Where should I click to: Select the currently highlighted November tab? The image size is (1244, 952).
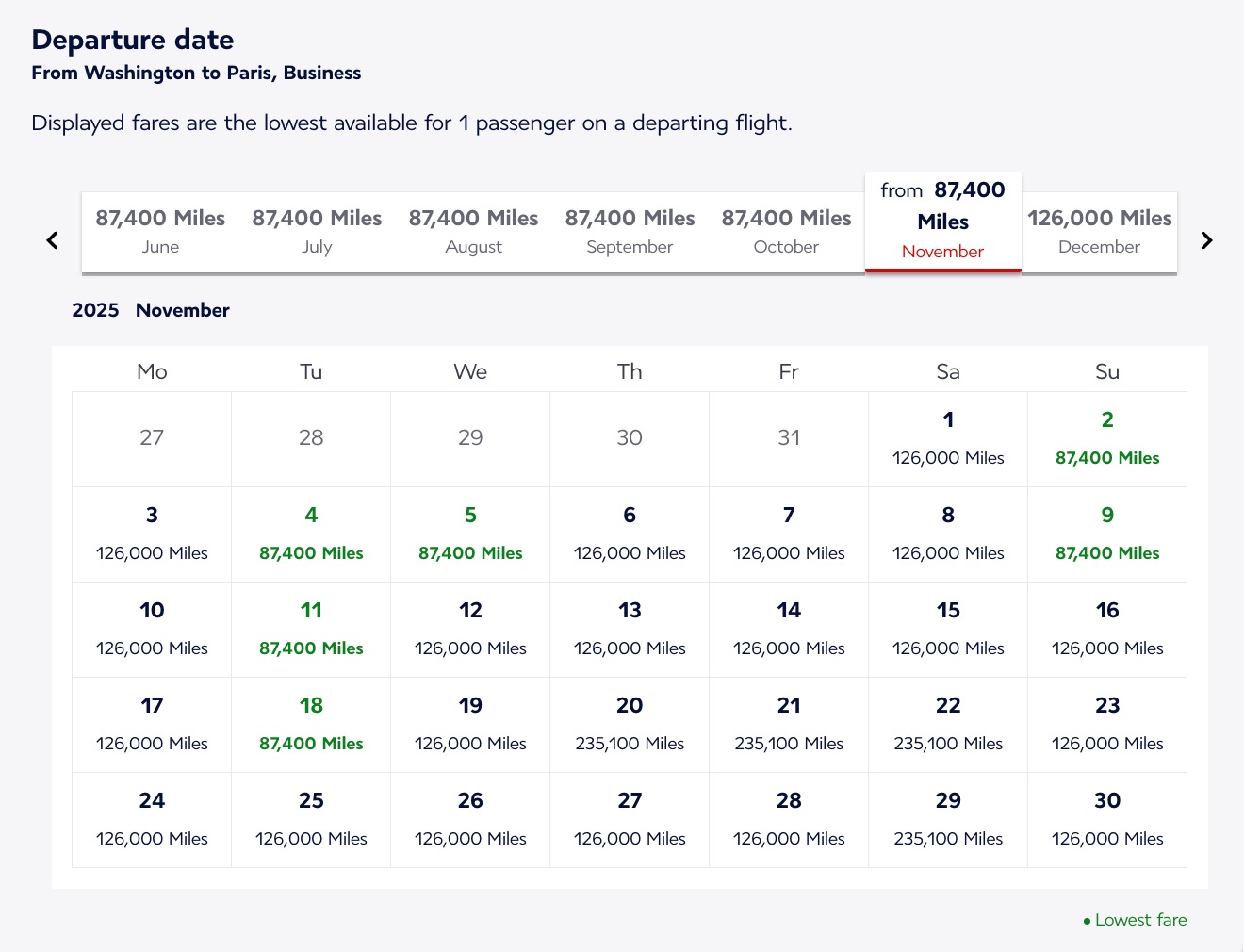[942, 220]
